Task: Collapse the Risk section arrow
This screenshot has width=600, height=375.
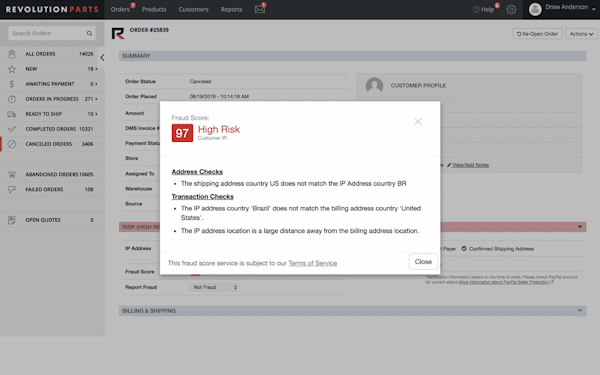Action: [580, 227]
